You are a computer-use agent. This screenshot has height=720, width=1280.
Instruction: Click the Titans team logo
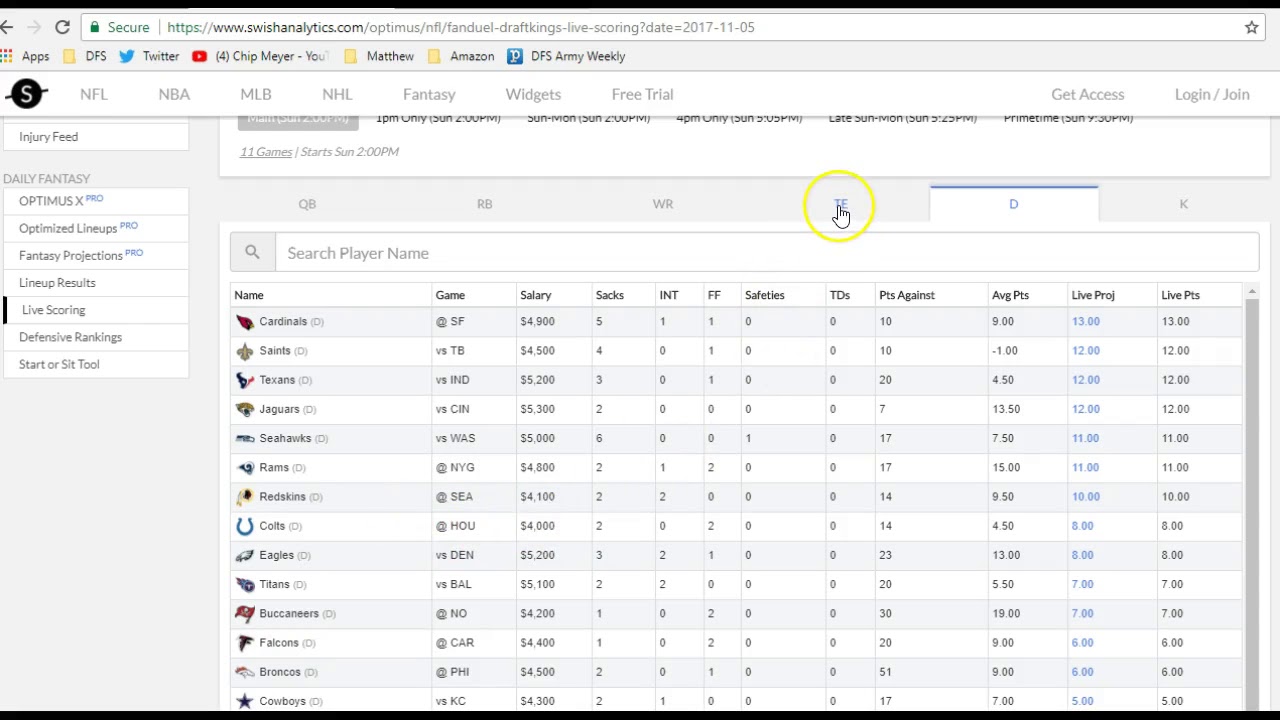point(245,584)
